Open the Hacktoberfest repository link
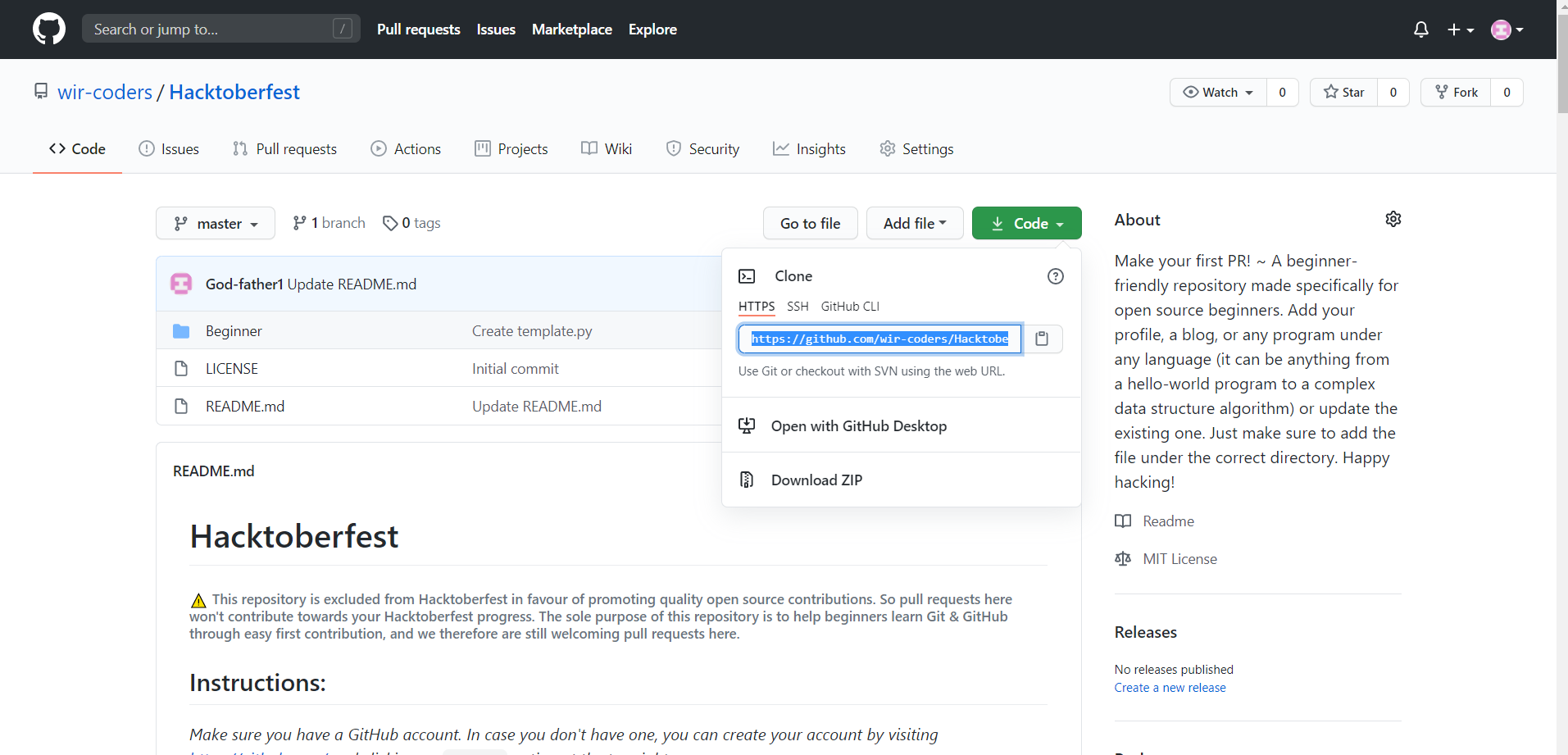Viewport: 1568px width, 755px height. coord(234,92)
